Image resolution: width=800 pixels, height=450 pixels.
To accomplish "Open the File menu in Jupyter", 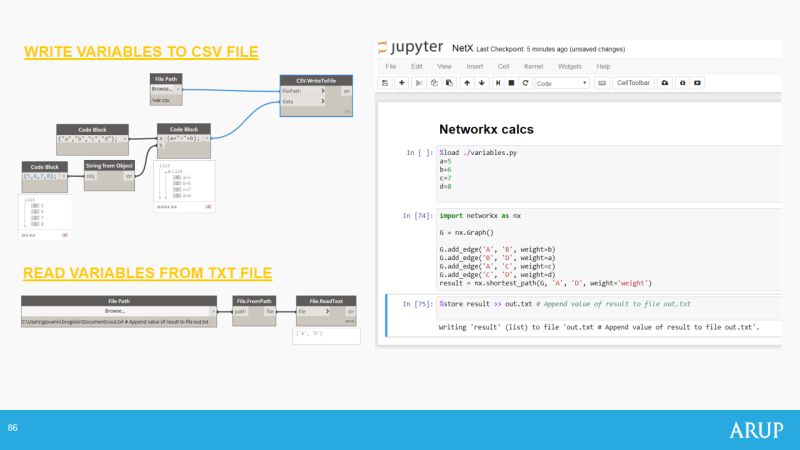I will point(391,66).
